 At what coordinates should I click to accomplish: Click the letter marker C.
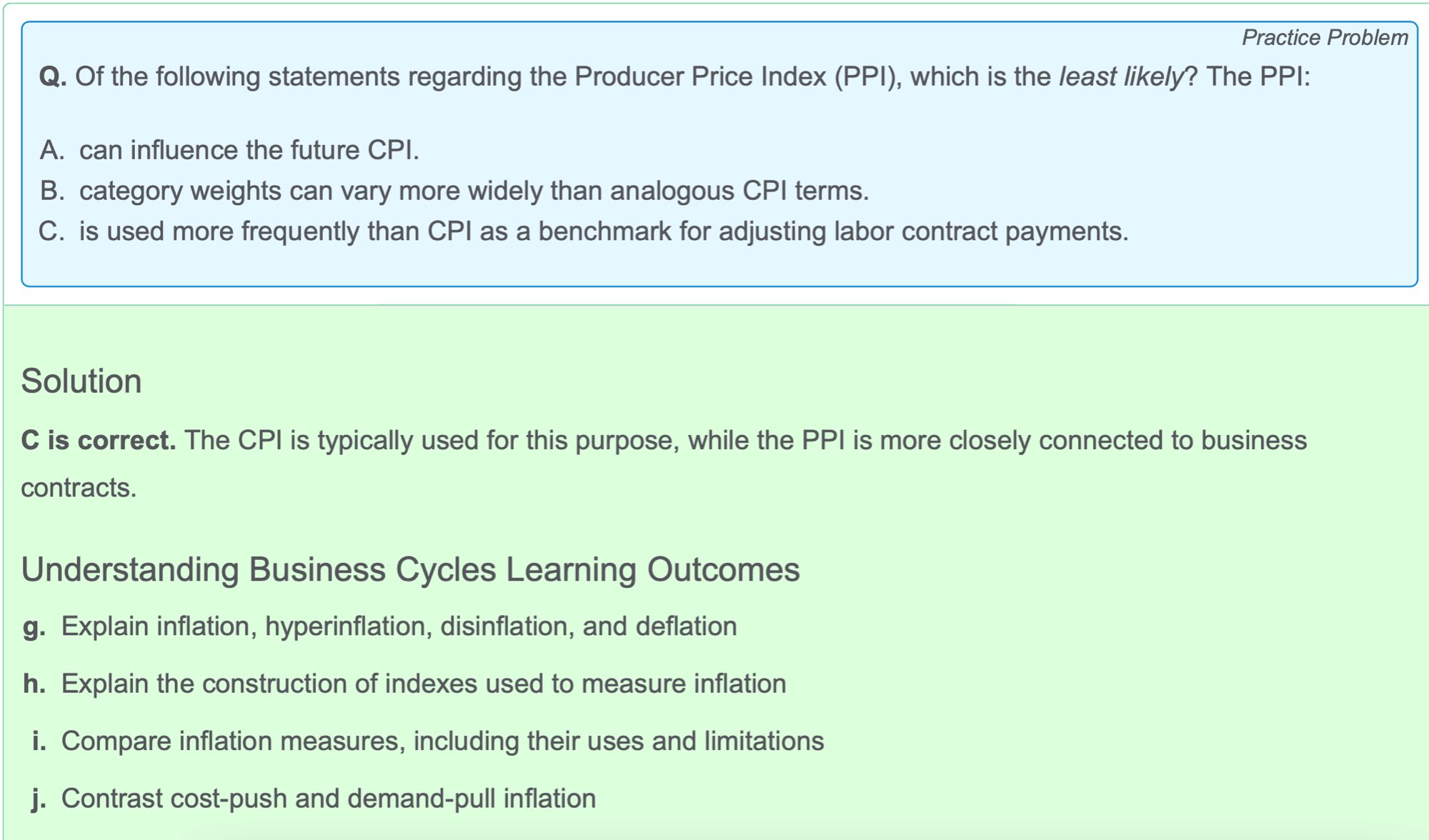51,231
